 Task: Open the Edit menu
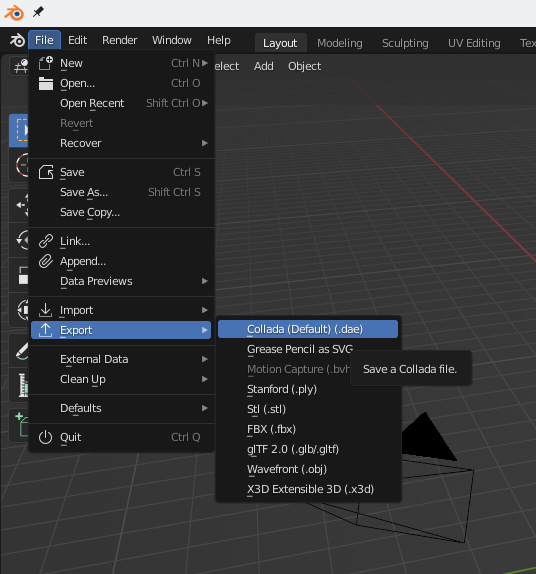click(x=77, y=40)
